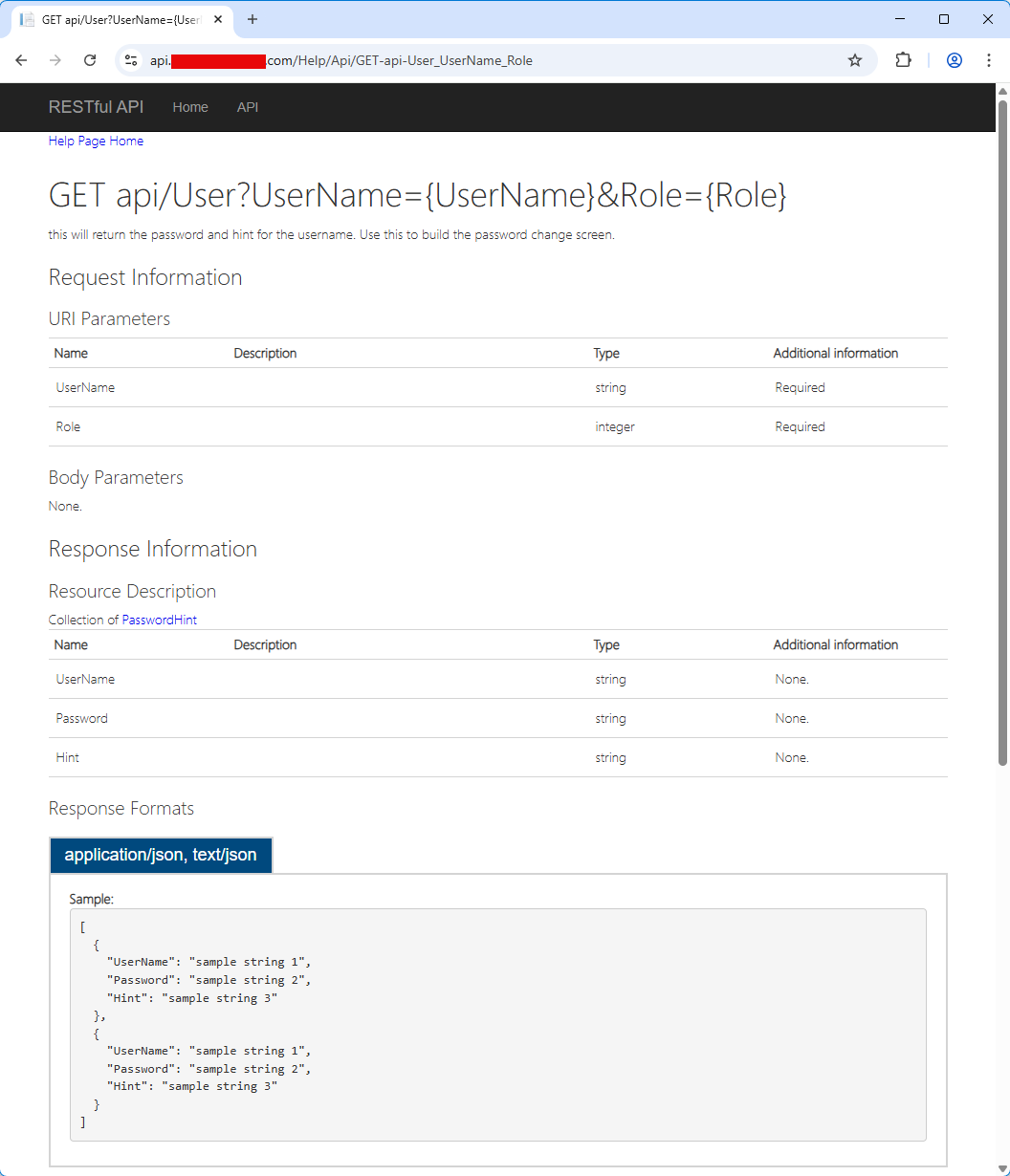Open the PasswordHint resource link
Screen dimensions: 1010x1176
159,620
